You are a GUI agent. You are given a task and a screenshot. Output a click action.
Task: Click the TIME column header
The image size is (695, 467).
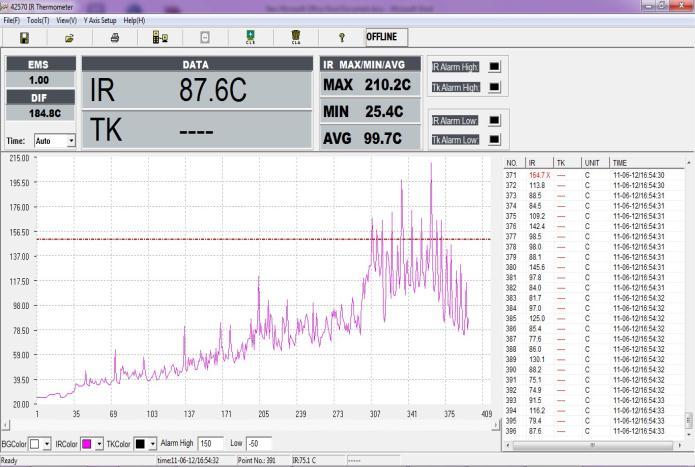646,163
